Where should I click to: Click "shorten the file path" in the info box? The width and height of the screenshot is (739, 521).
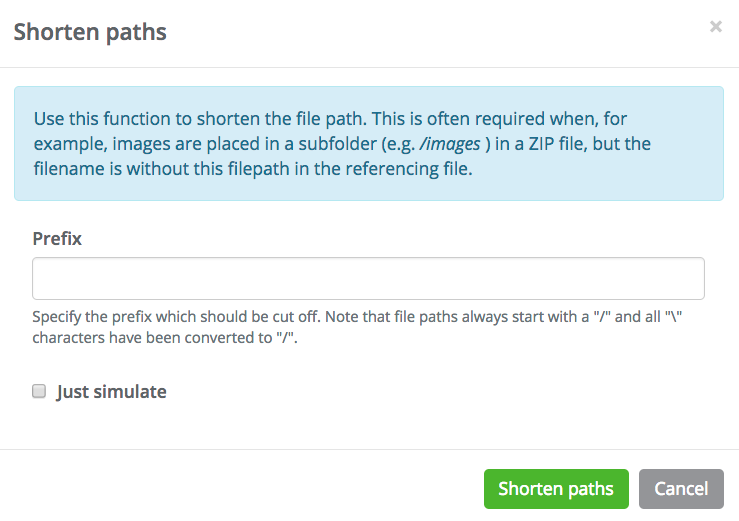[x=297, y=117]
